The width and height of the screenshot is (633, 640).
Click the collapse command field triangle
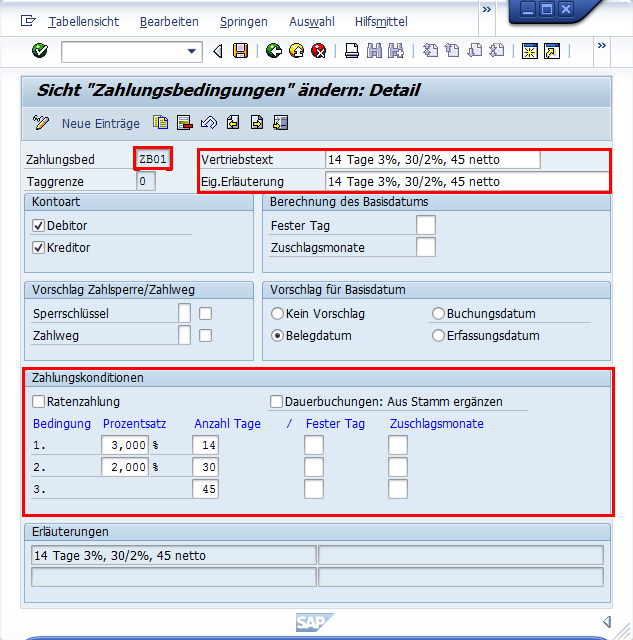point(218,51)
